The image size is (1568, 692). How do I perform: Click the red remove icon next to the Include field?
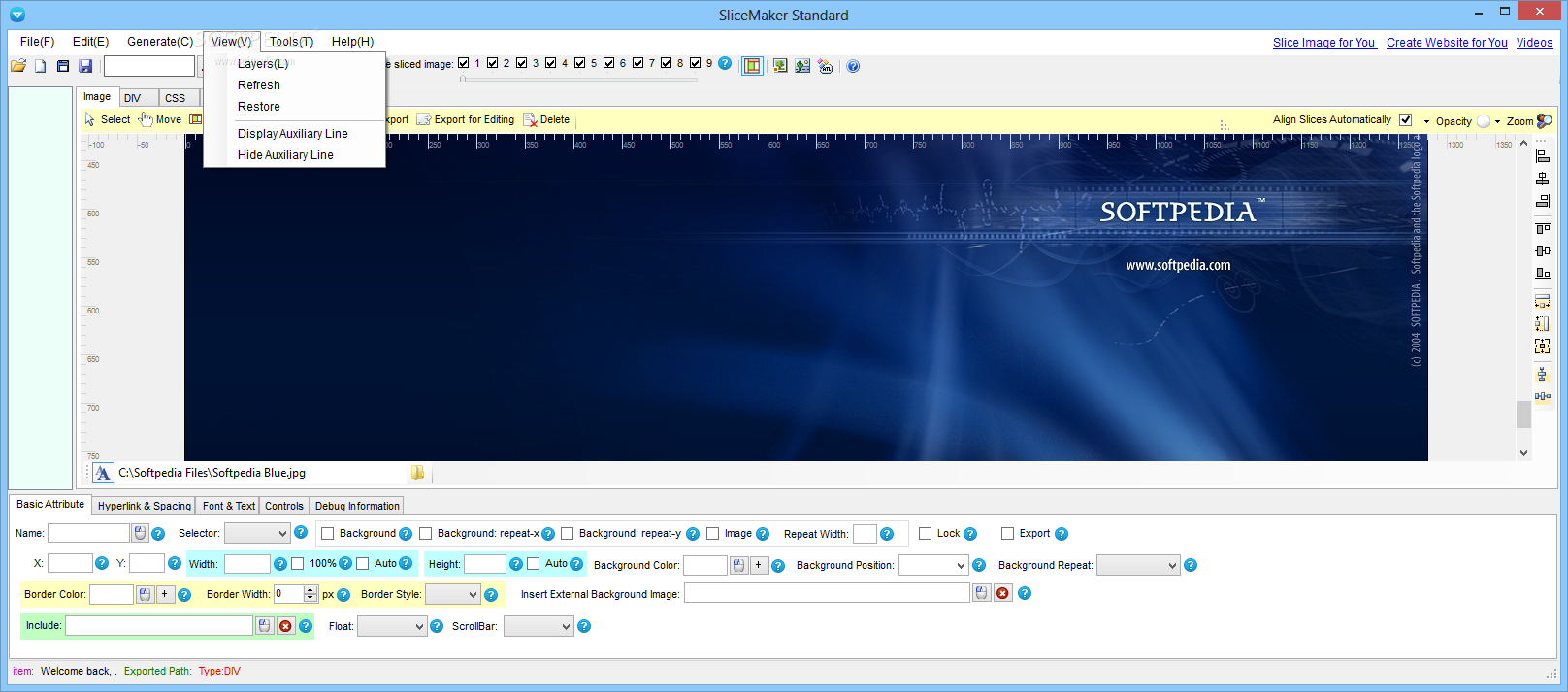click(285, 626)
